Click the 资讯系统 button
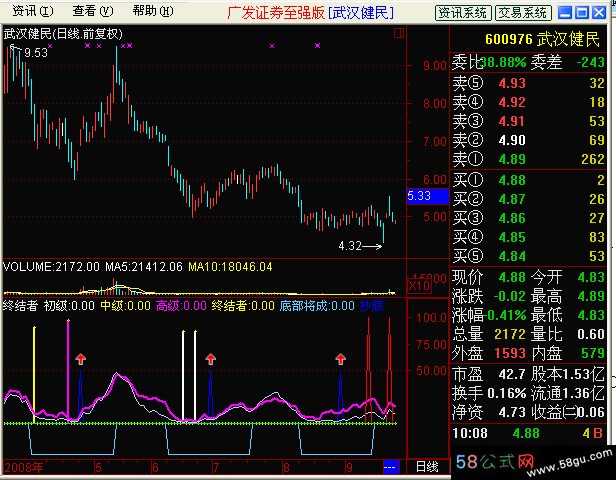The height and width of the screenshot is (480, 616). coord(463,13)
